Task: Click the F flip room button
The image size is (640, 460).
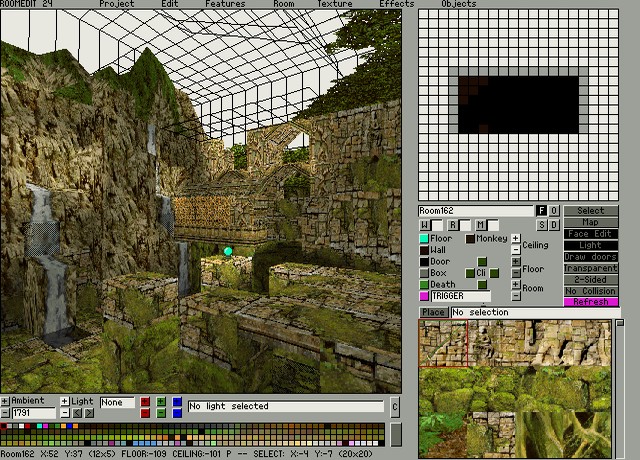Action: 542,211
